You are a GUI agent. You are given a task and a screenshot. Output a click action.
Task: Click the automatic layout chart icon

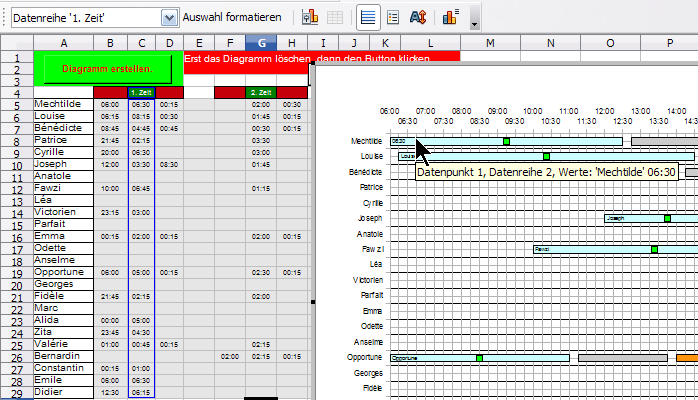pos(450,18)
